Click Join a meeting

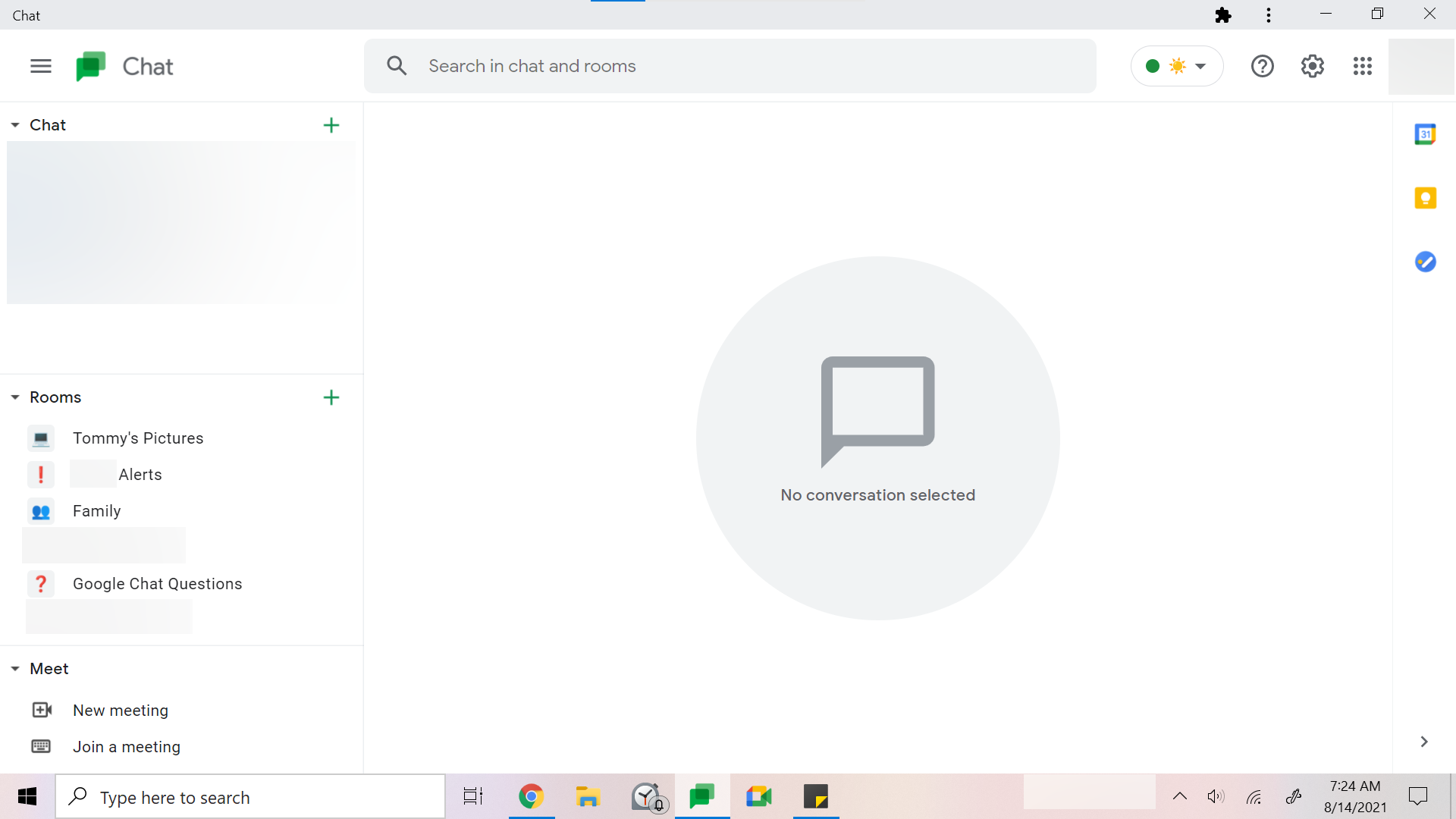(x=127, y=747)
